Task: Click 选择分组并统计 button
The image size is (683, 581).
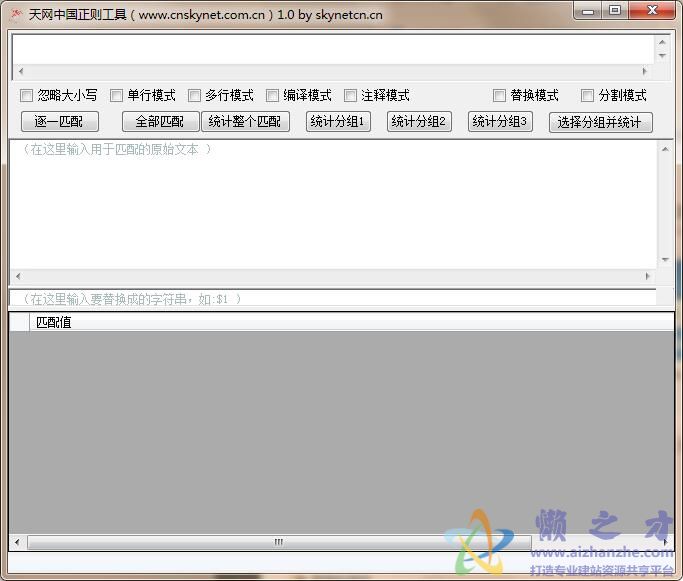Action: (x=601, y=122)
